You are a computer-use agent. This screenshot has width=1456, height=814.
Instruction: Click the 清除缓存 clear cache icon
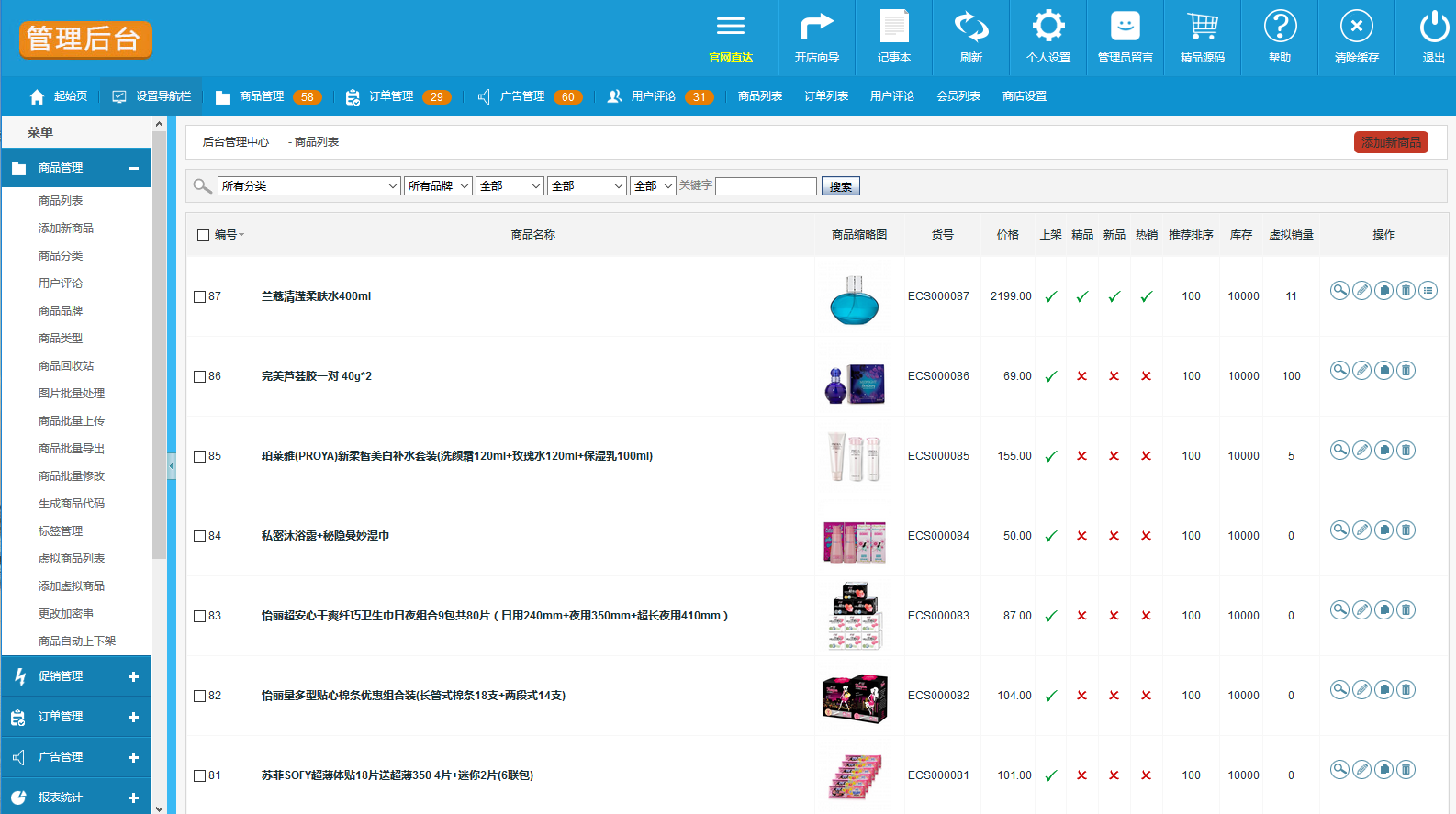pyautogui.click(x=1356, y=28)
